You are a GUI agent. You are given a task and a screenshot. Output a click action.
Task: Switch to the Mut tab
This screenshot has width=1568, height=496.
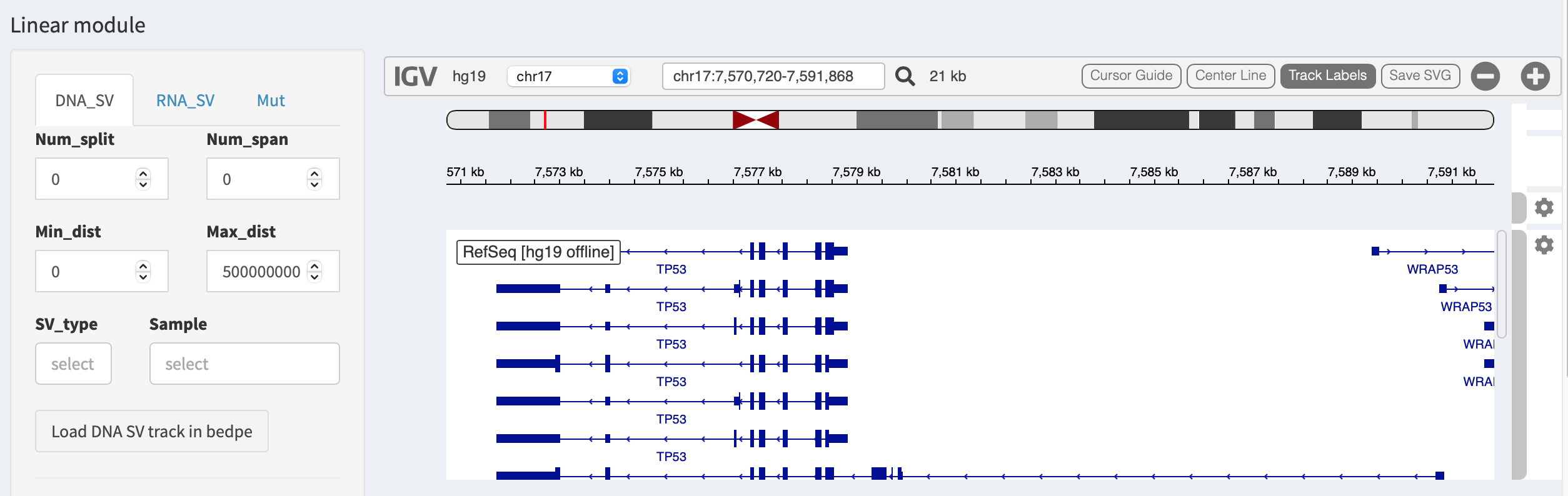pyautogui.click(x=271, y=101)
